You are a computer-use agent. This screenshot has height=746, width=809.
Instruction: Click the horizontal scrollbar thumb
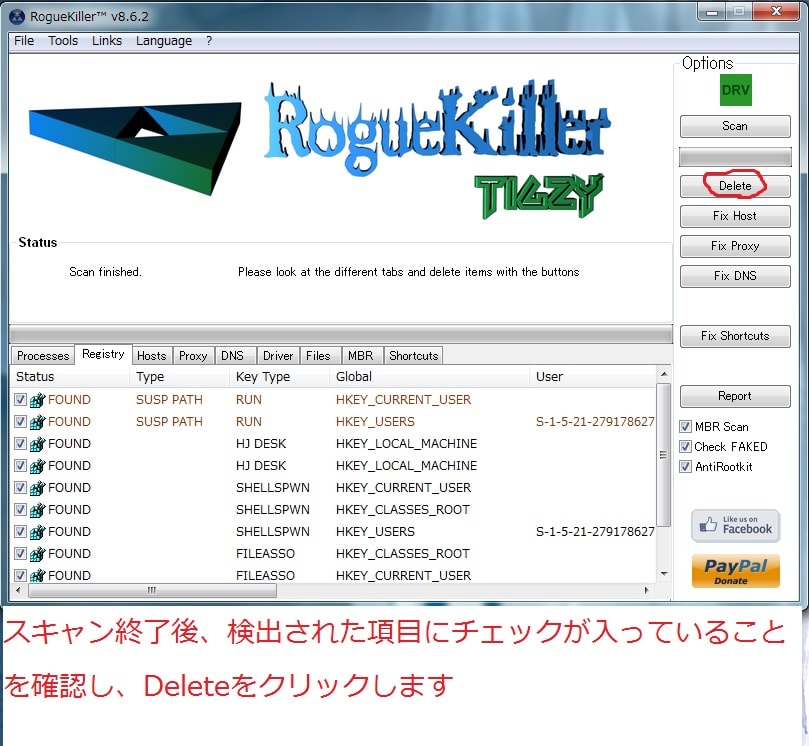pyautogui.click(x=152, y=590)
